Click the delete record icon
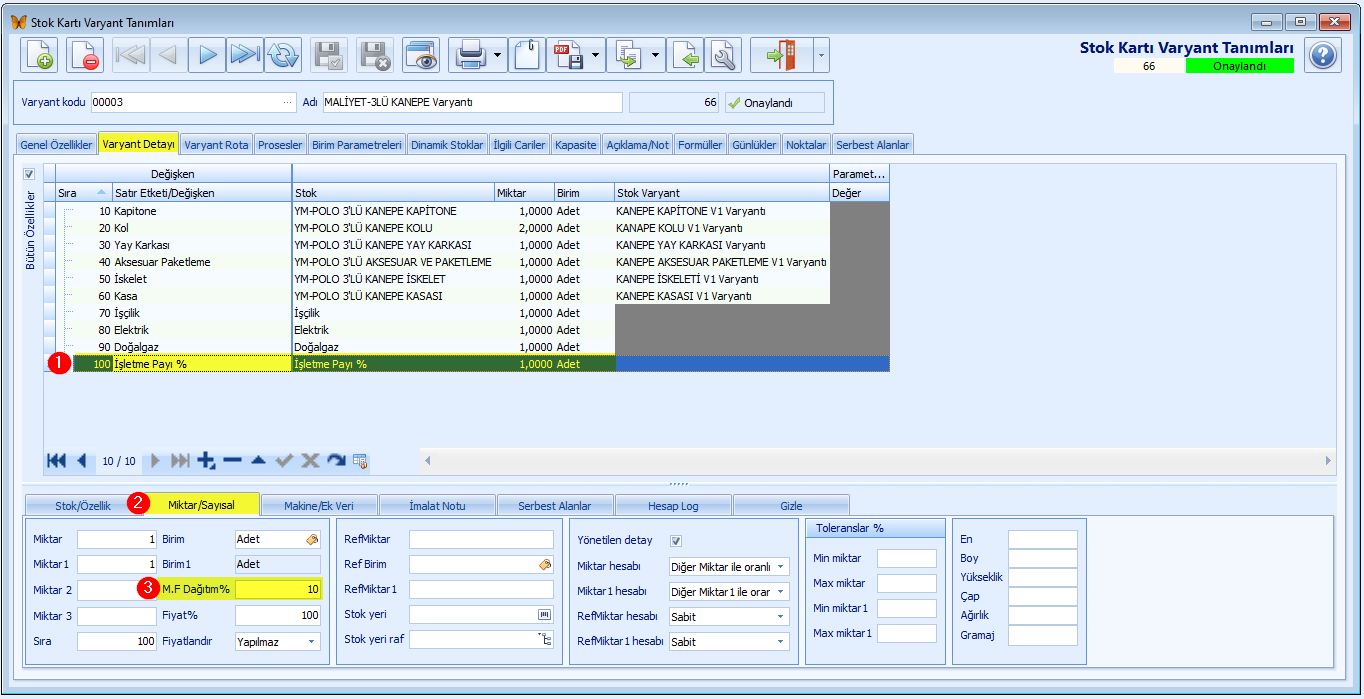Screen dimensions: 1364x699 click(85, 55)
